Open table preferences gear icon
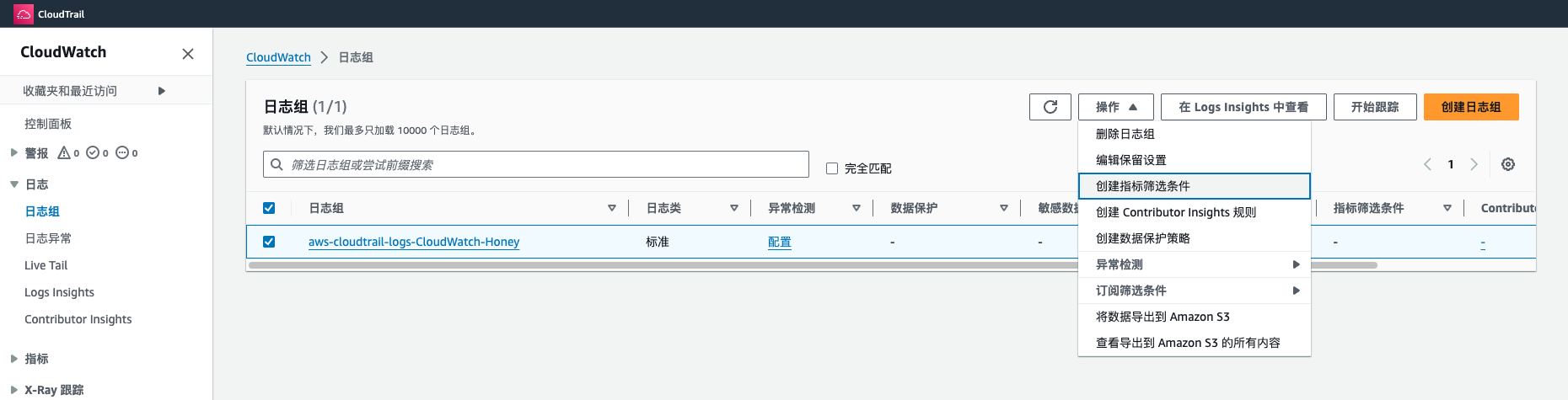 click(1508, 164)
